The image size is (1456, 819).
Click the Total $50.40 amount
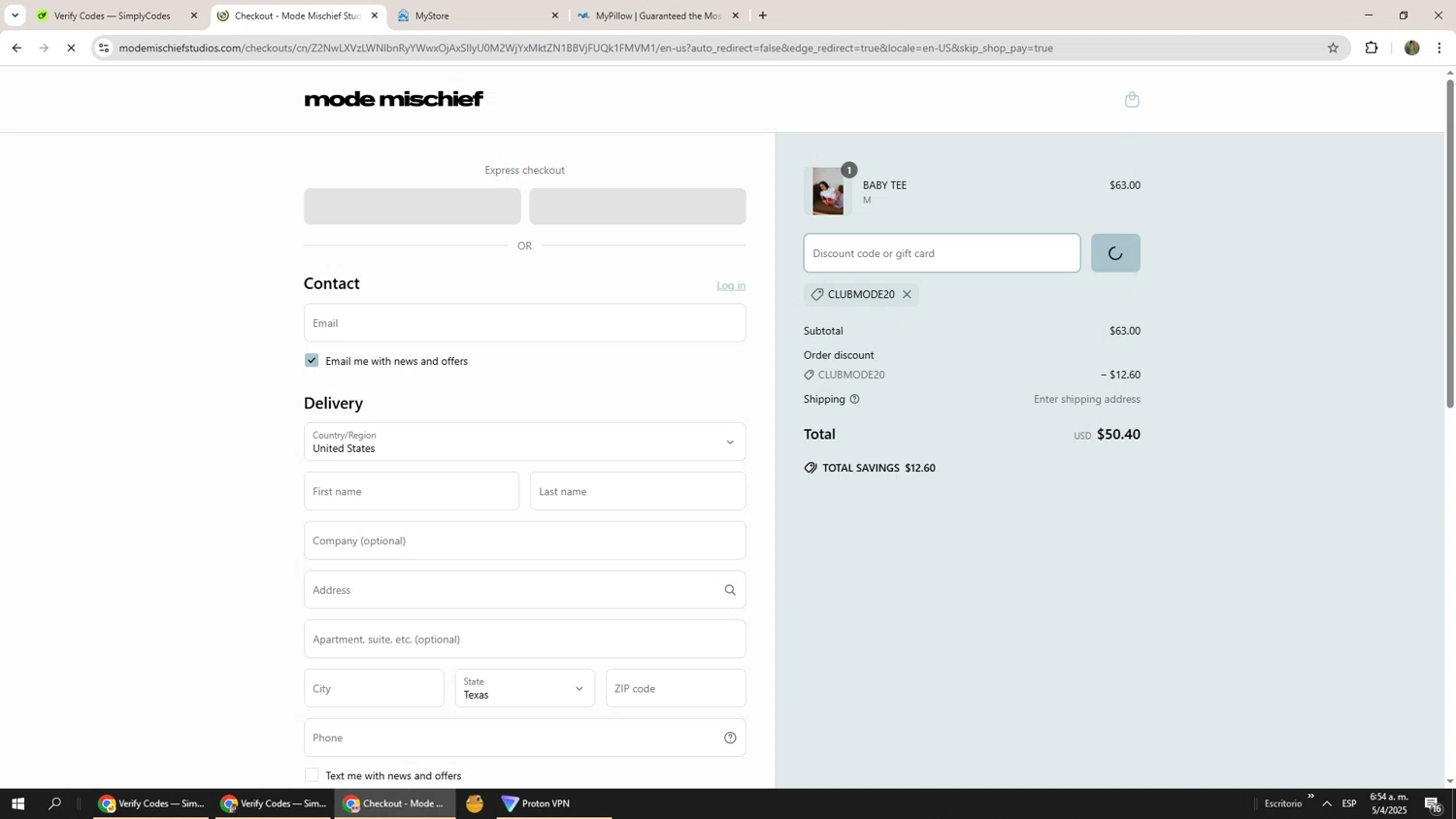tap(1118, 434)
